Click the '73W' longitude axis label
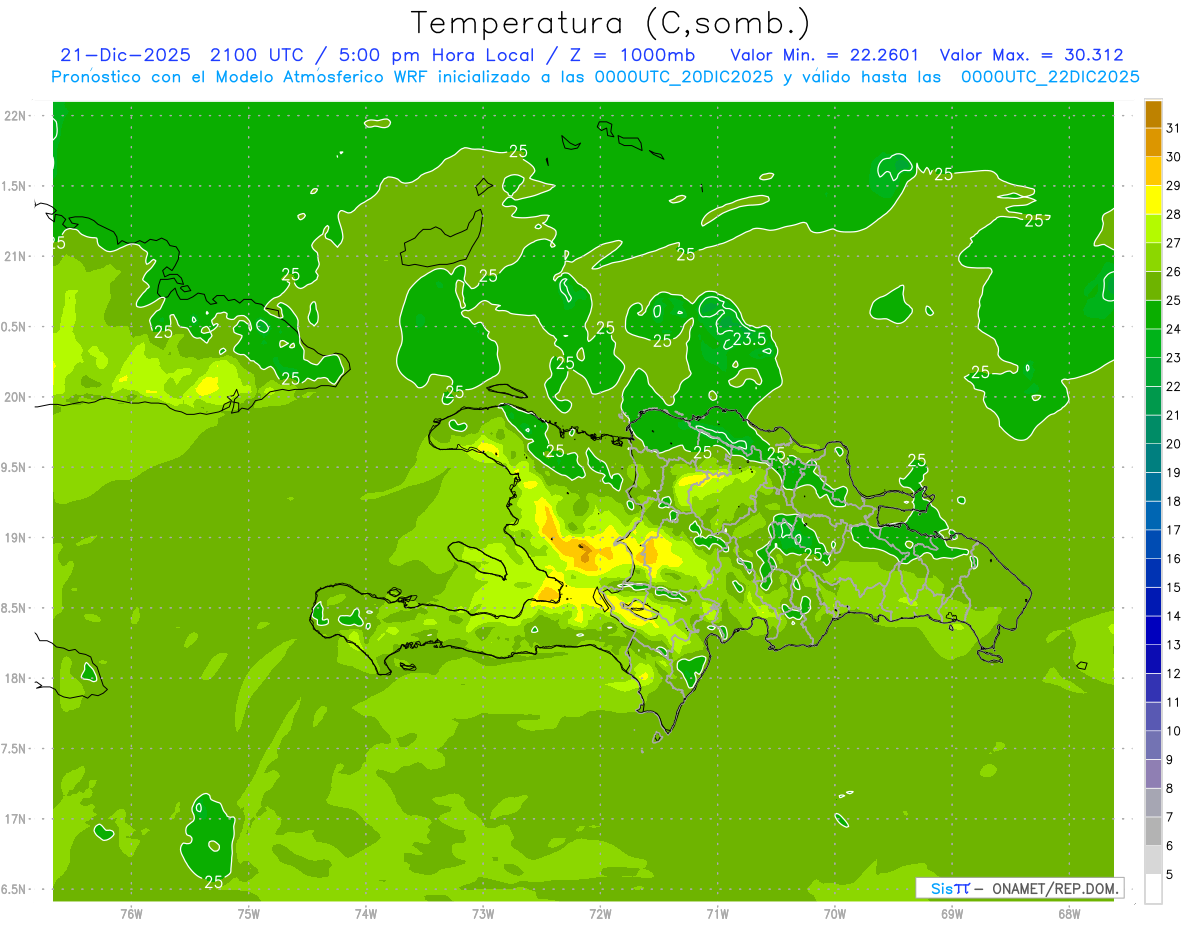Screen dimensions: 1200x927 point(483,914)
